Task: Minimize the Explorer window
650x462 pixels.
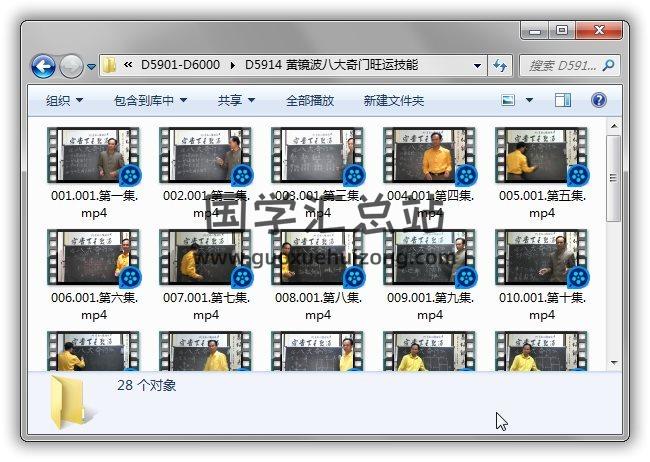Action: 535,31
